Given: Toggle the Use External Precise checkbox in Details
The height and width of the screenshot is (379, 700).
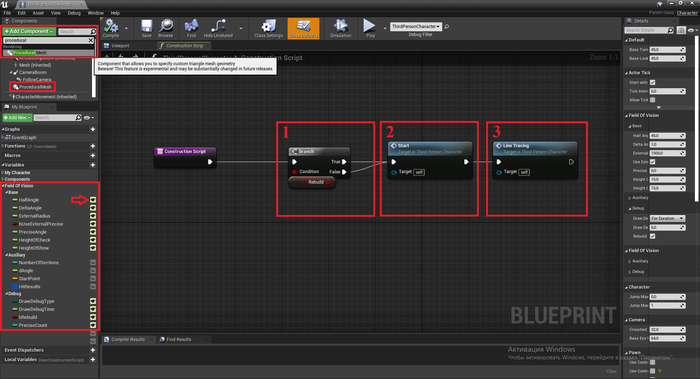Looking at the screenshot, I should [653, 162].
